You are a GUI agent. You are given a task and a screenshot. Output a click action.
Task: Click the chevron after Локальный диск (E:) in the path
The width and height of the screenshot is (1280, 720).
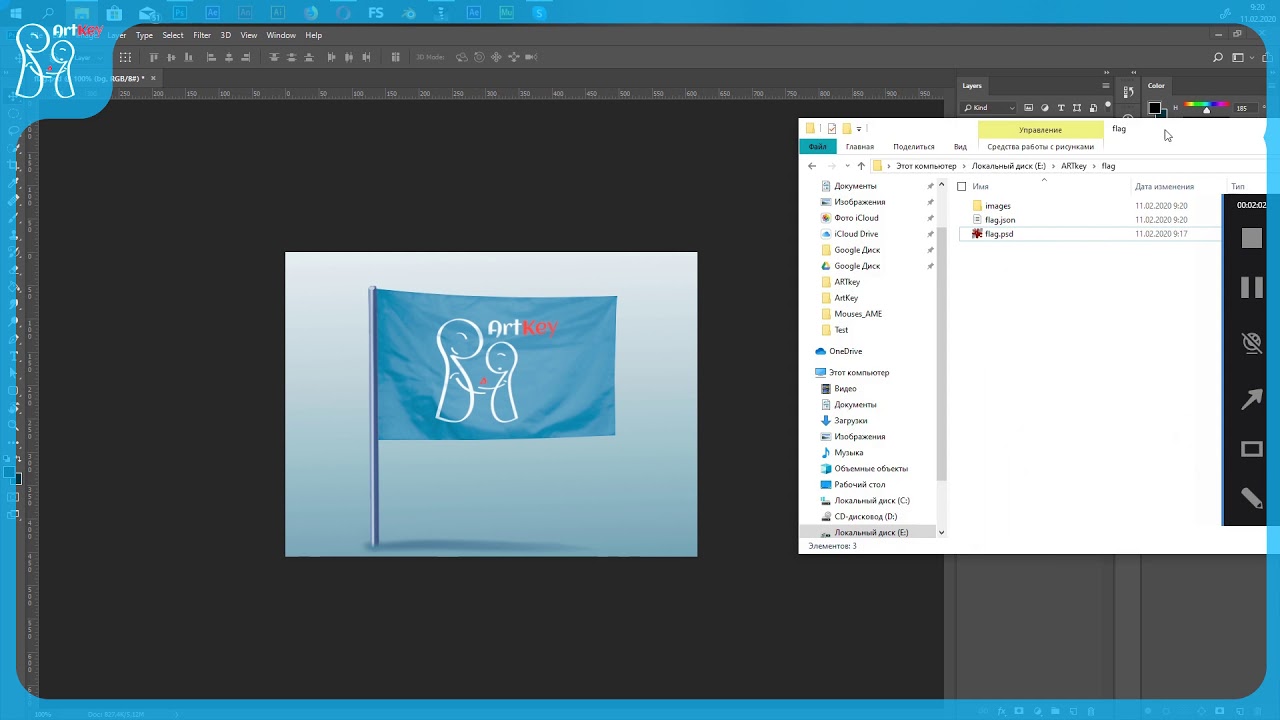[x=1053, y=166]
